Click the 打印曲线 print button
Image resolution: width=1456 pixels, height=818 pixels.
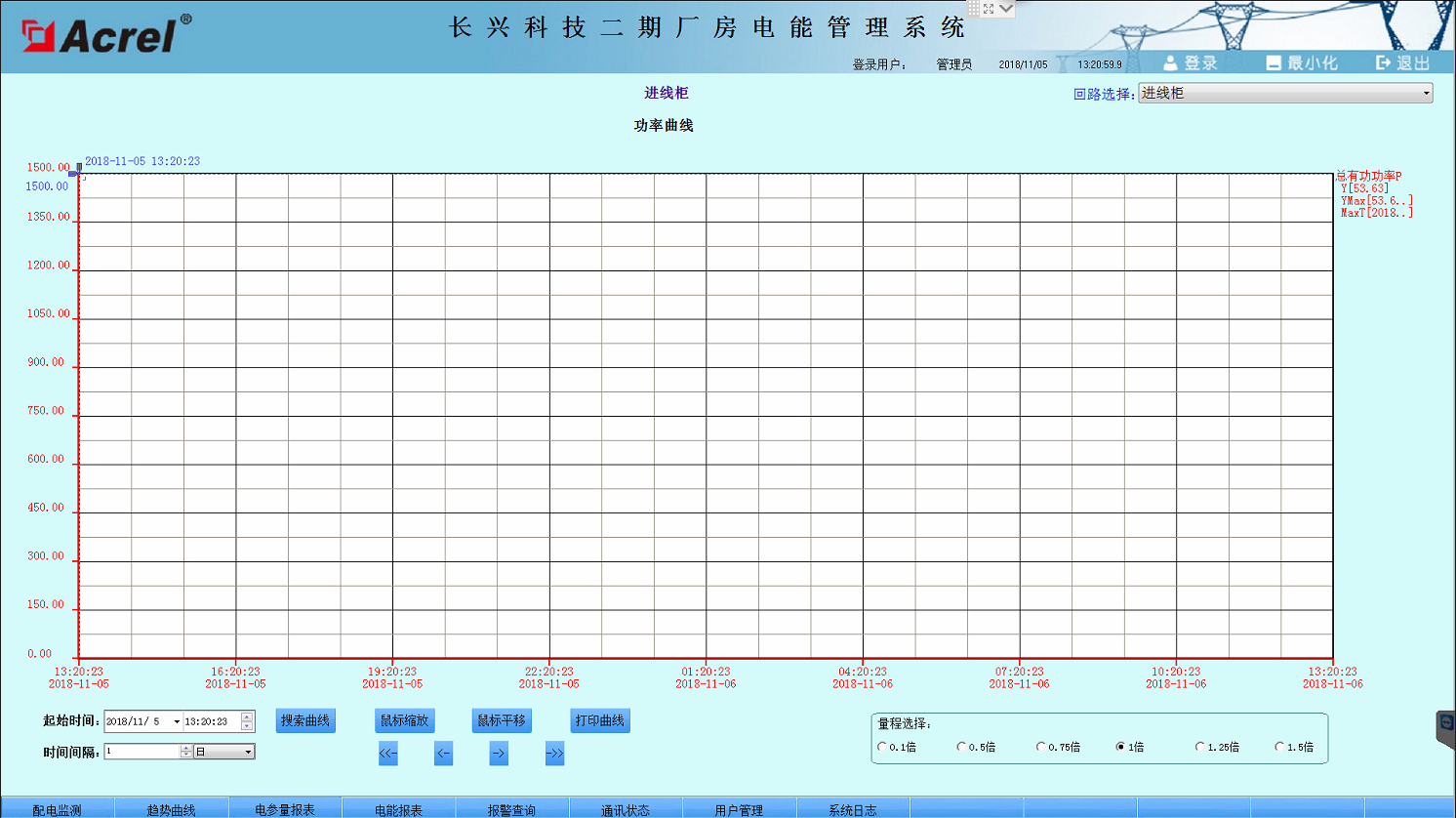pos(601,720)
